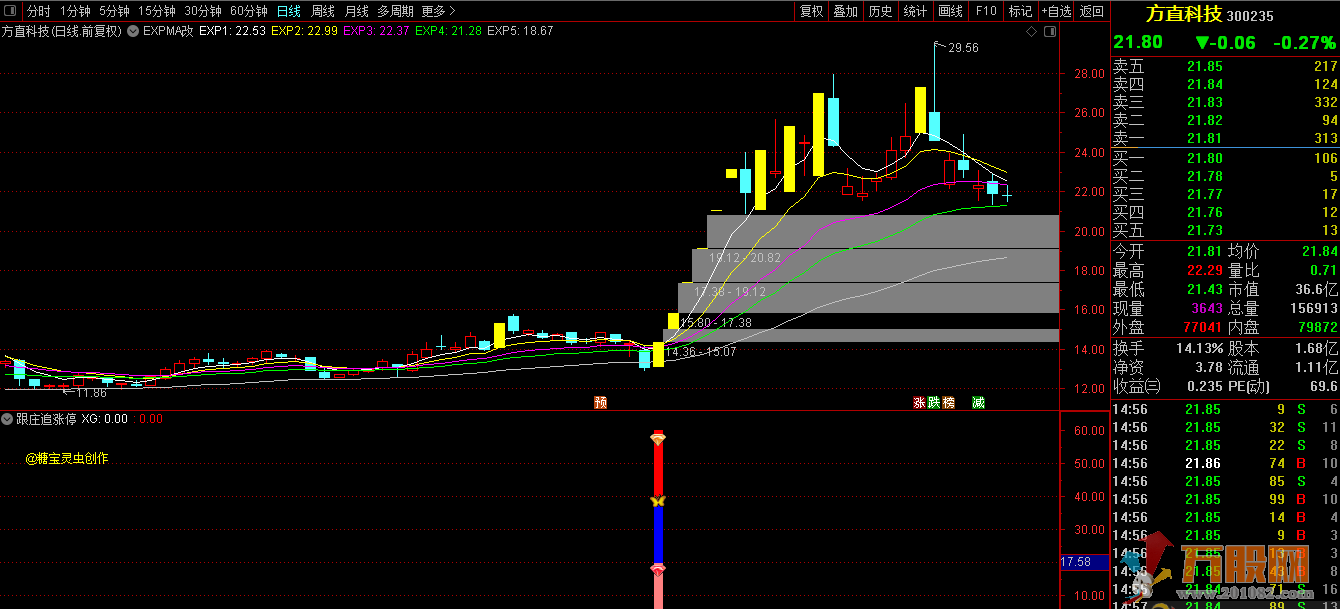
Task: Expand the EXPMA改 indicator dropdown arrow
Action: pyautogui.click(x=133, y=31)
